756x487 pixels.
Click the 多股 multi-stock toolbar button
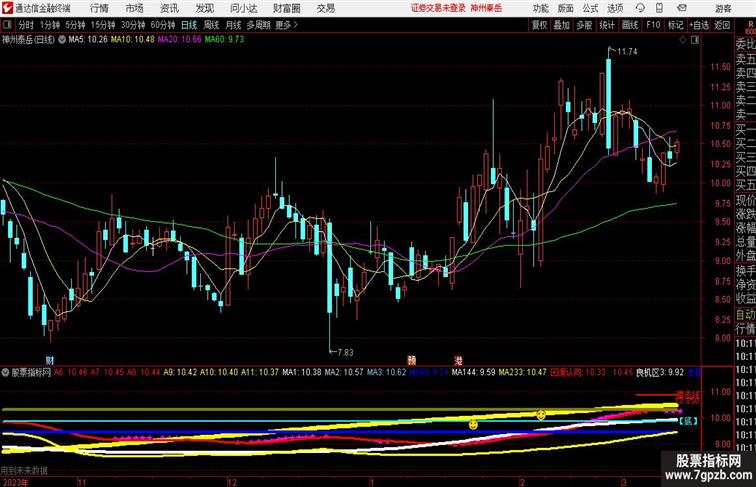click(584, 25)
